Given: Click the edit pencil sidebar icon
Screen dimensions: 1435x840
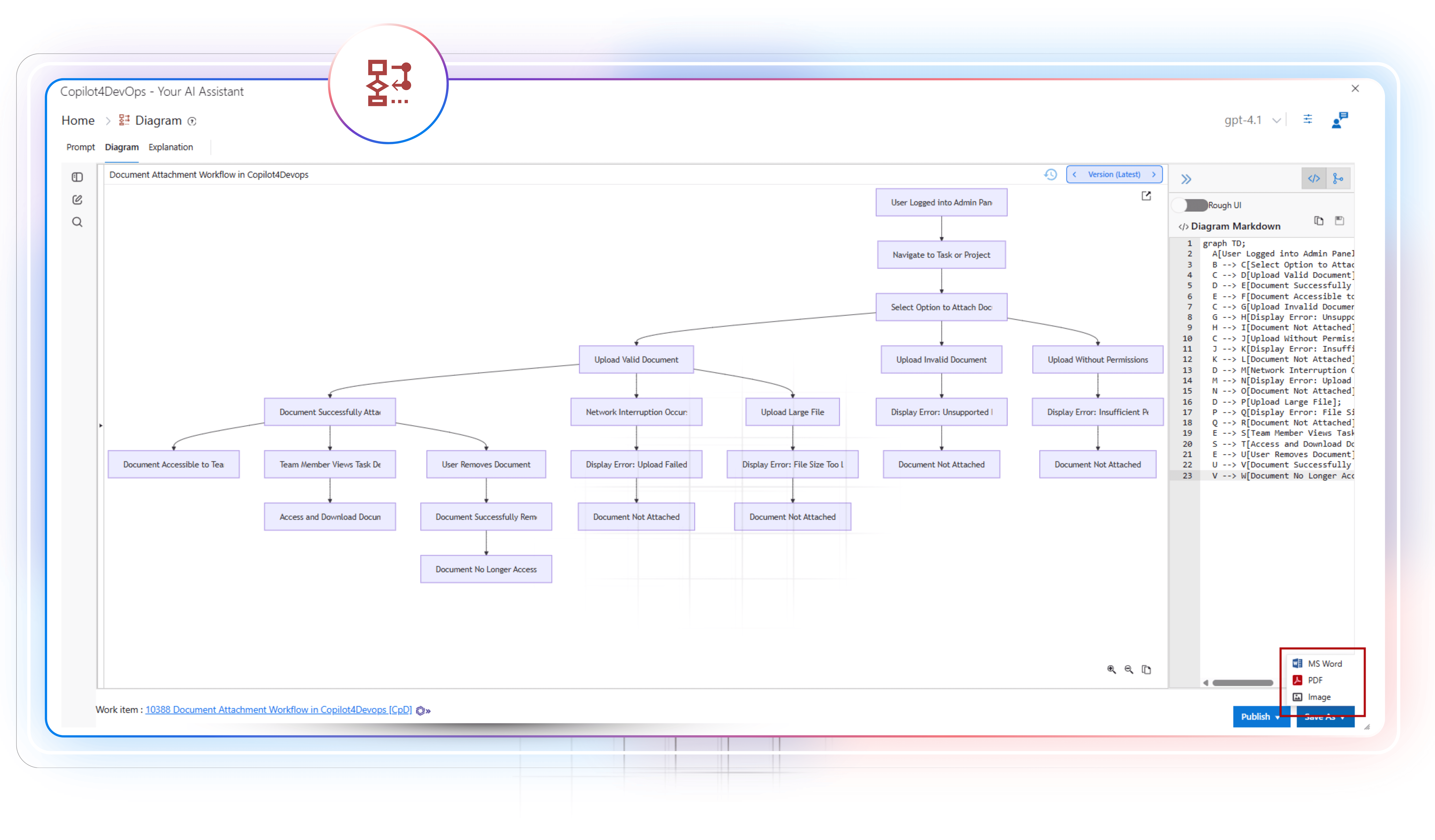Looking at the screenshot, I should click(77, 200).
